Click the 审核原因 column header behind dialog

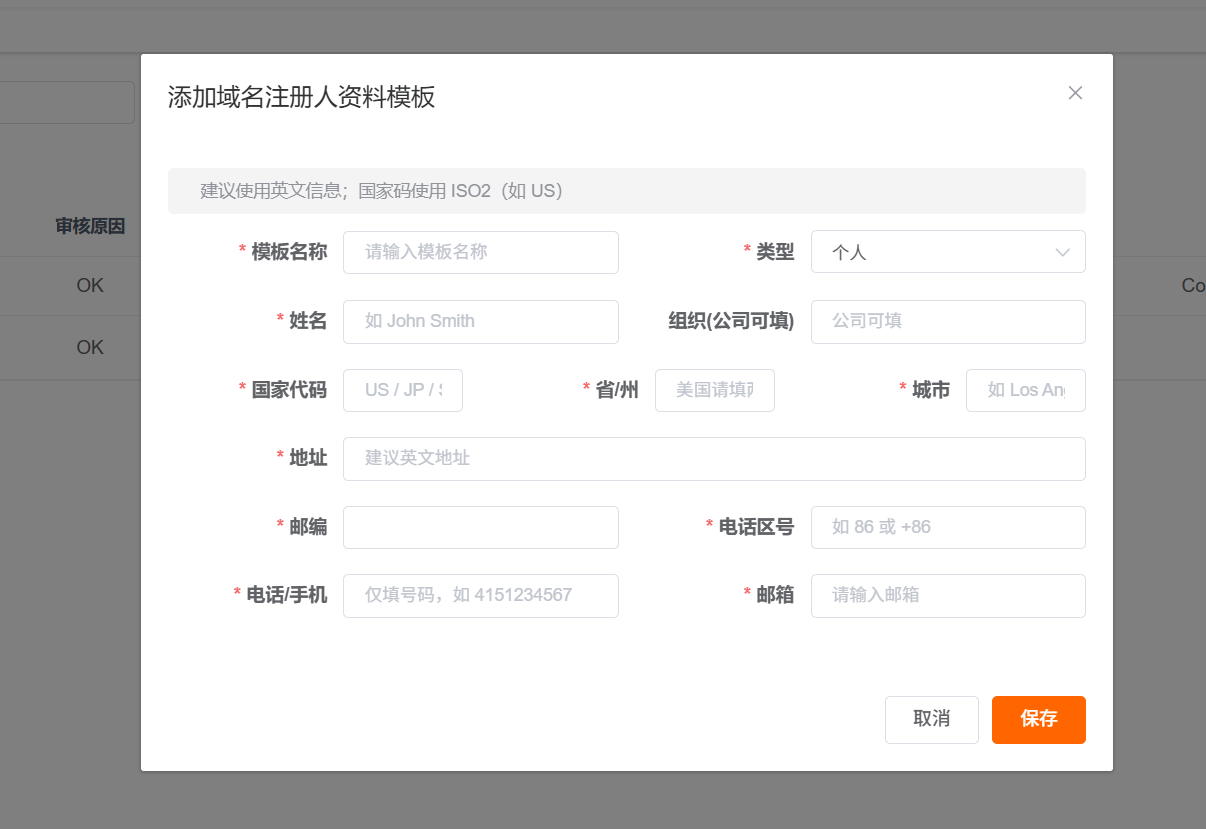pyautogui.click(x=90, y=226)
